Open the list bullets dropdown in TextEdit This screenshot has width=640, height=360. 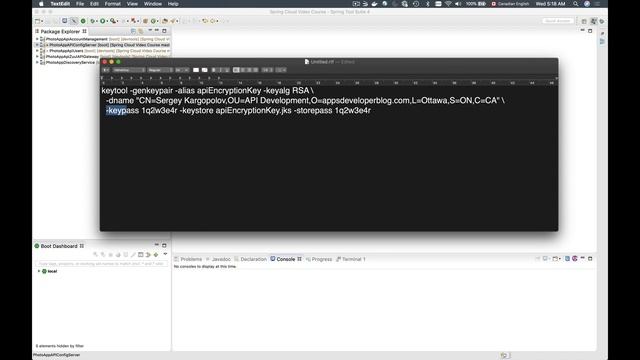click(x=281, y=70)
